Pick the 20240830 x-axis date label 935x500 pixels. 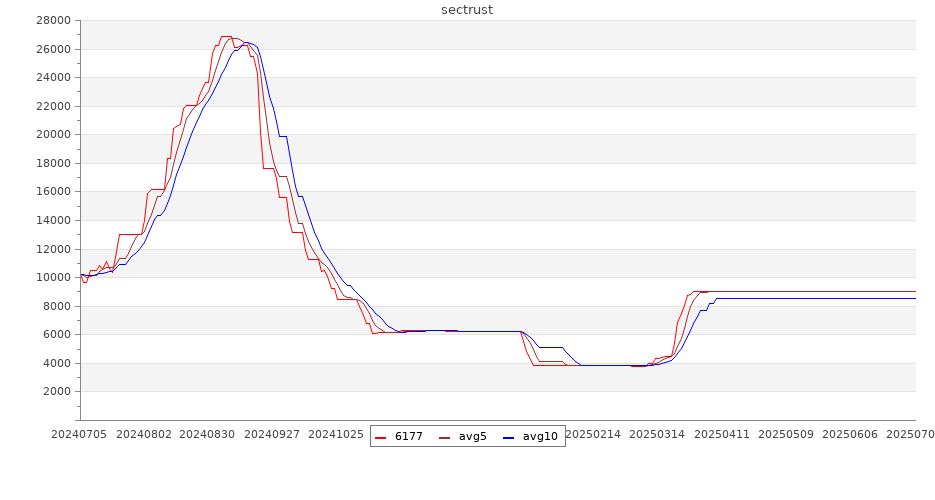click(x=208, y=435)
